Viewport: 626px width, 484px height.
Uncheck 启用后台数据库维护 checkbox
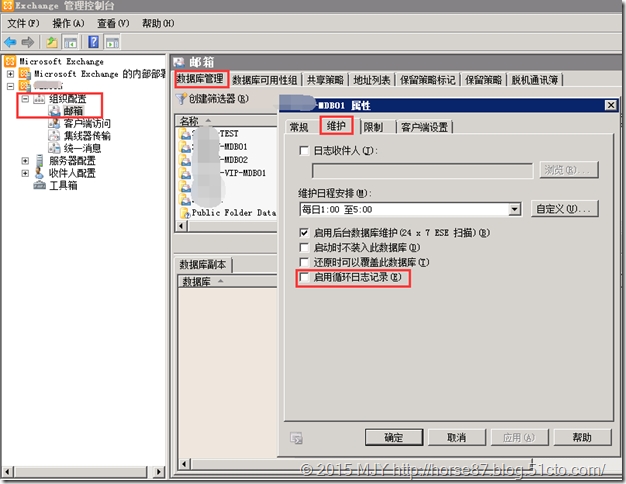pos(304,232)
